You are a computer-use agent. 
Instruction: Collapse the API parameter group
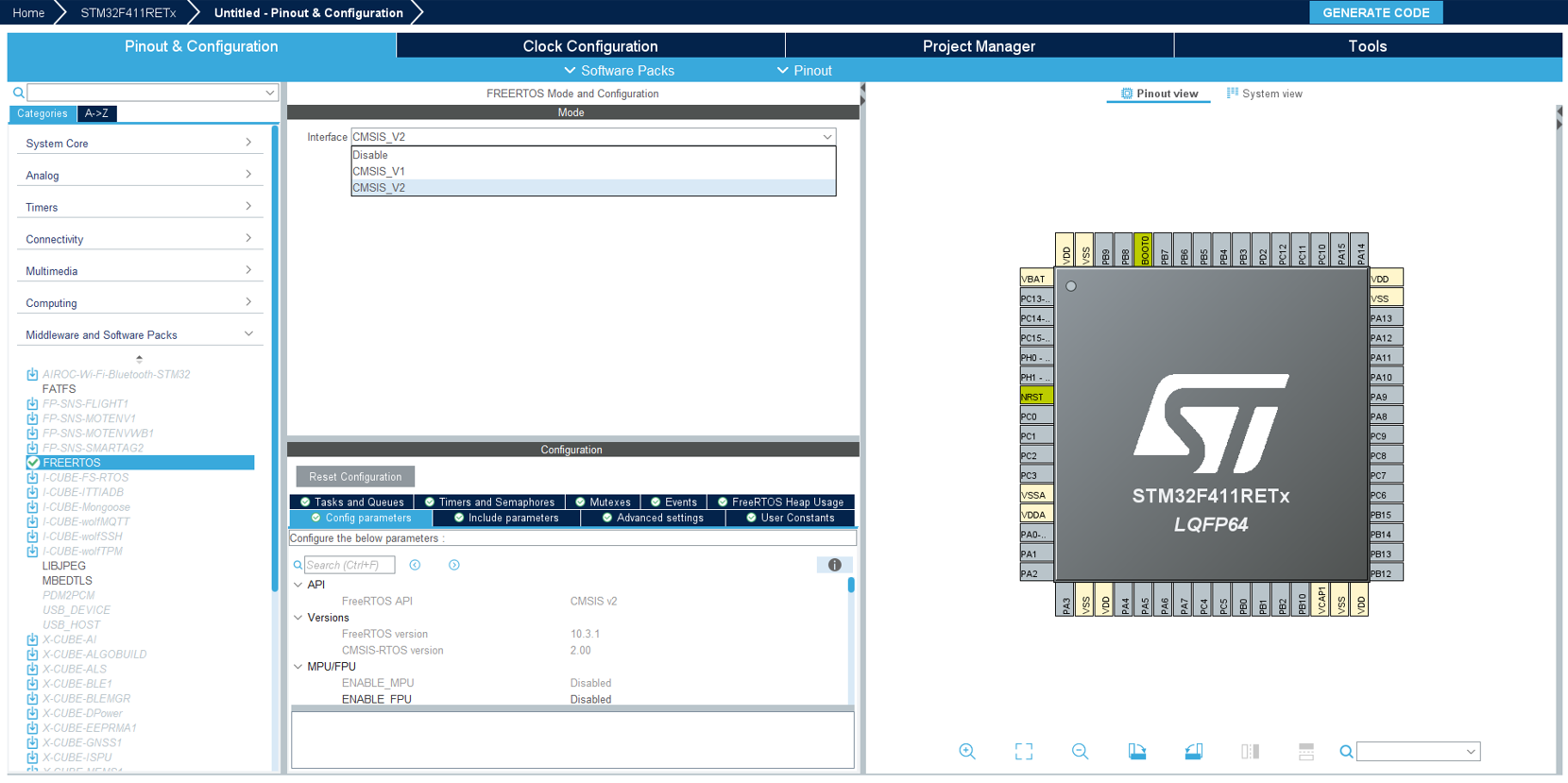point(298,585)
